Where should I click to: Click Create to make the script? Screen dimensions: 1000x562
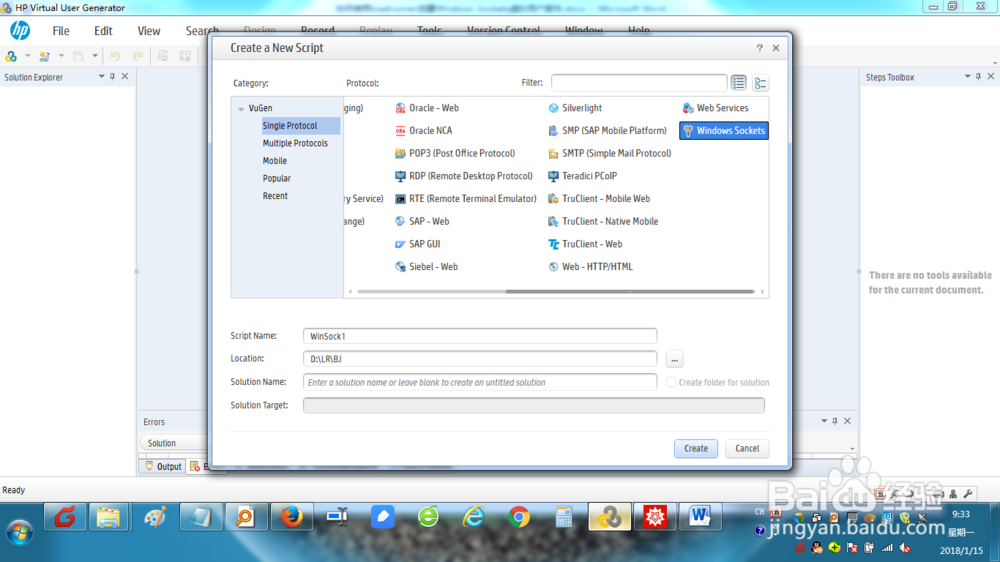(696, 448)
